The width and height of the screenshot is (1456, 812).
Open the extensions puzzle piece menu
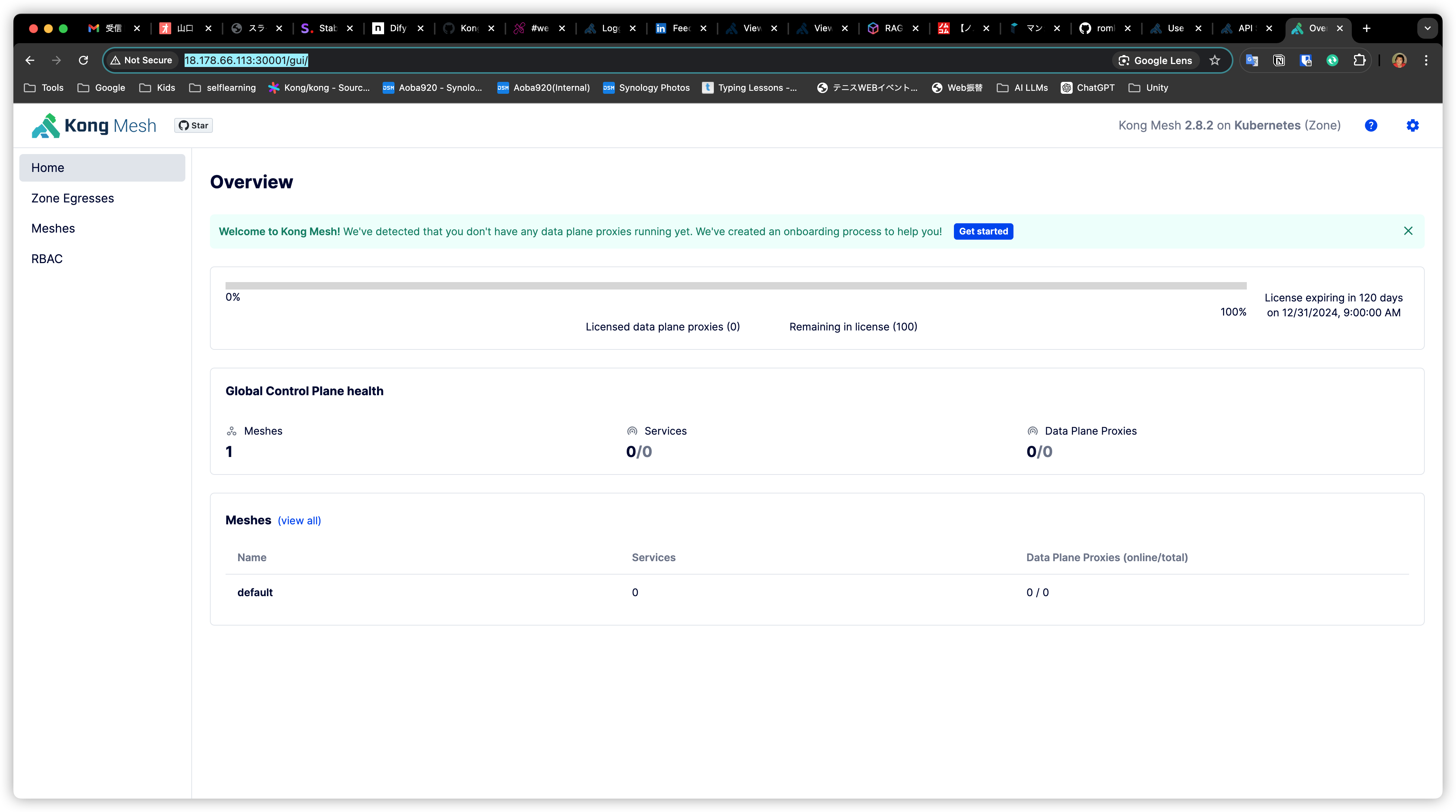(x=1359, y=60)
